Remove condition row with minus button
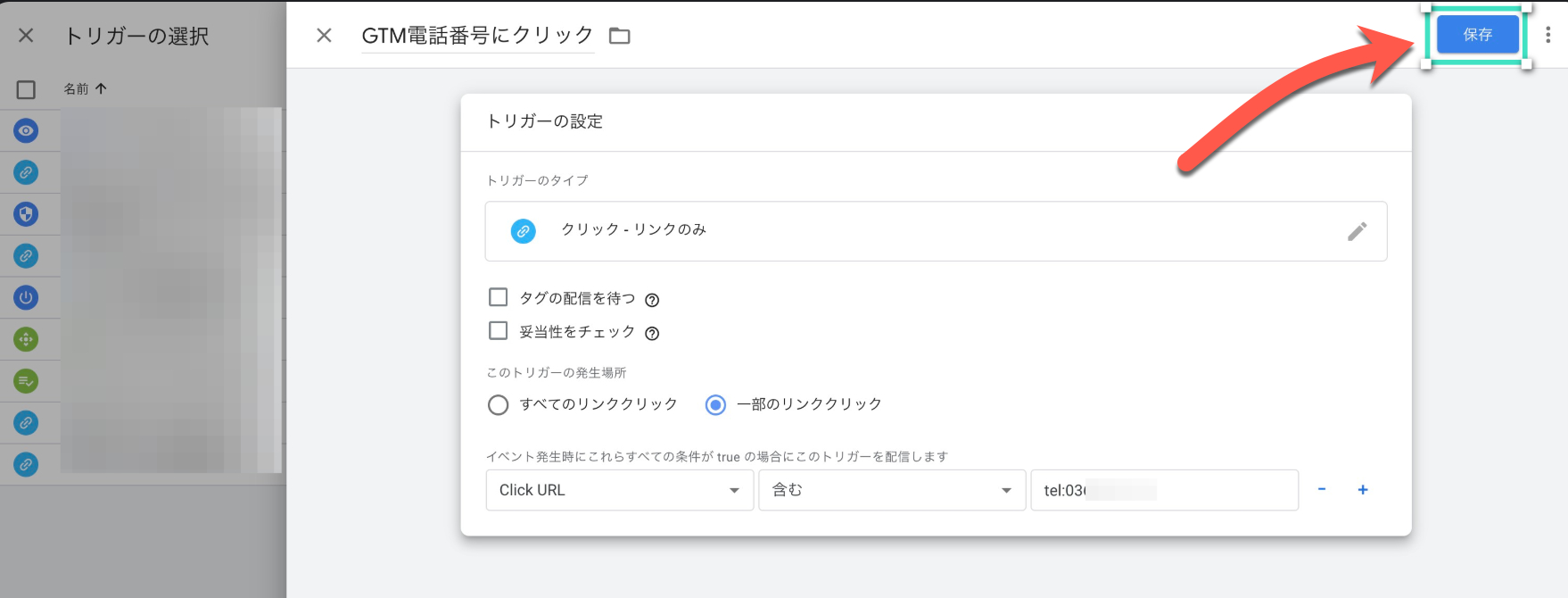This screenshot has width=1568, height=598. 1322,489
